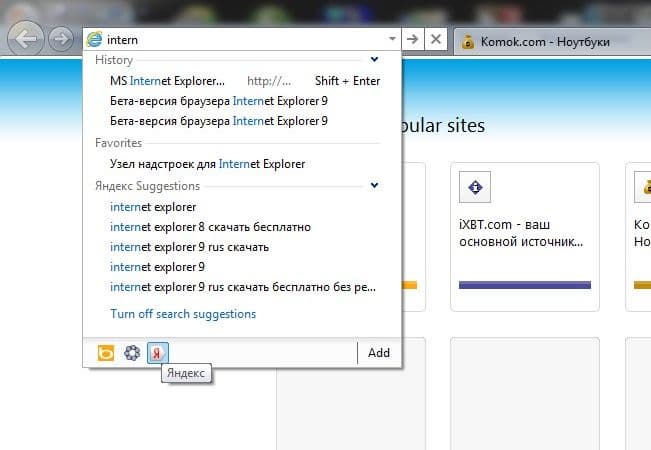Choose suggestion 'internet explorer 9 rus скачать'
This screenshot has width=651, height=450.
tap(189, 247)
